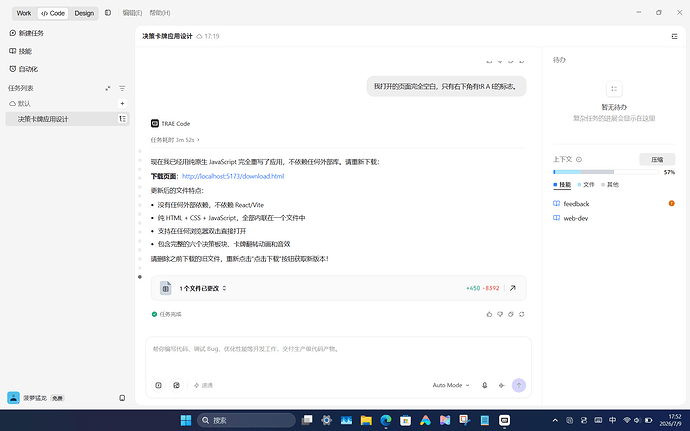This screenshot has width=690, height=431.
Task: Click the icon at sidebar bottom right
Action: pyautogui.click(x=122, y=398)
